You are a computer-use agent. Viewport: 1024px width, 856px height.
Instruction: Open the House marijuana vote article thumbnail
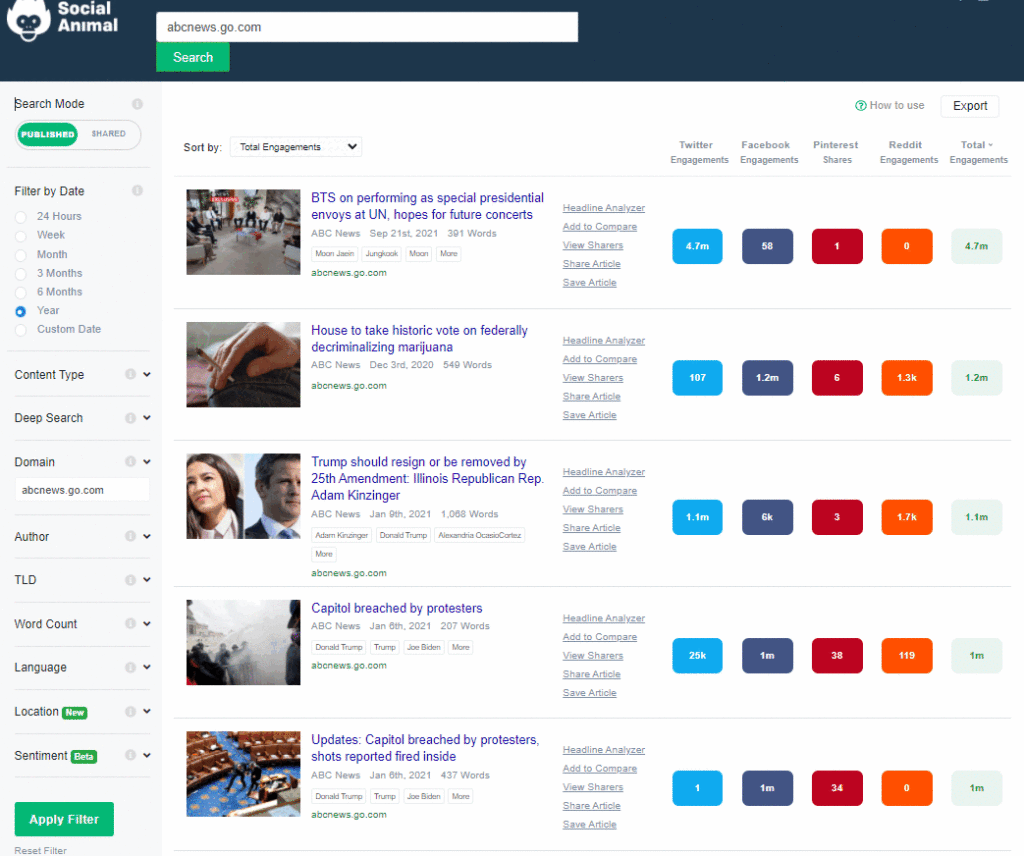[x=243, y=364]
